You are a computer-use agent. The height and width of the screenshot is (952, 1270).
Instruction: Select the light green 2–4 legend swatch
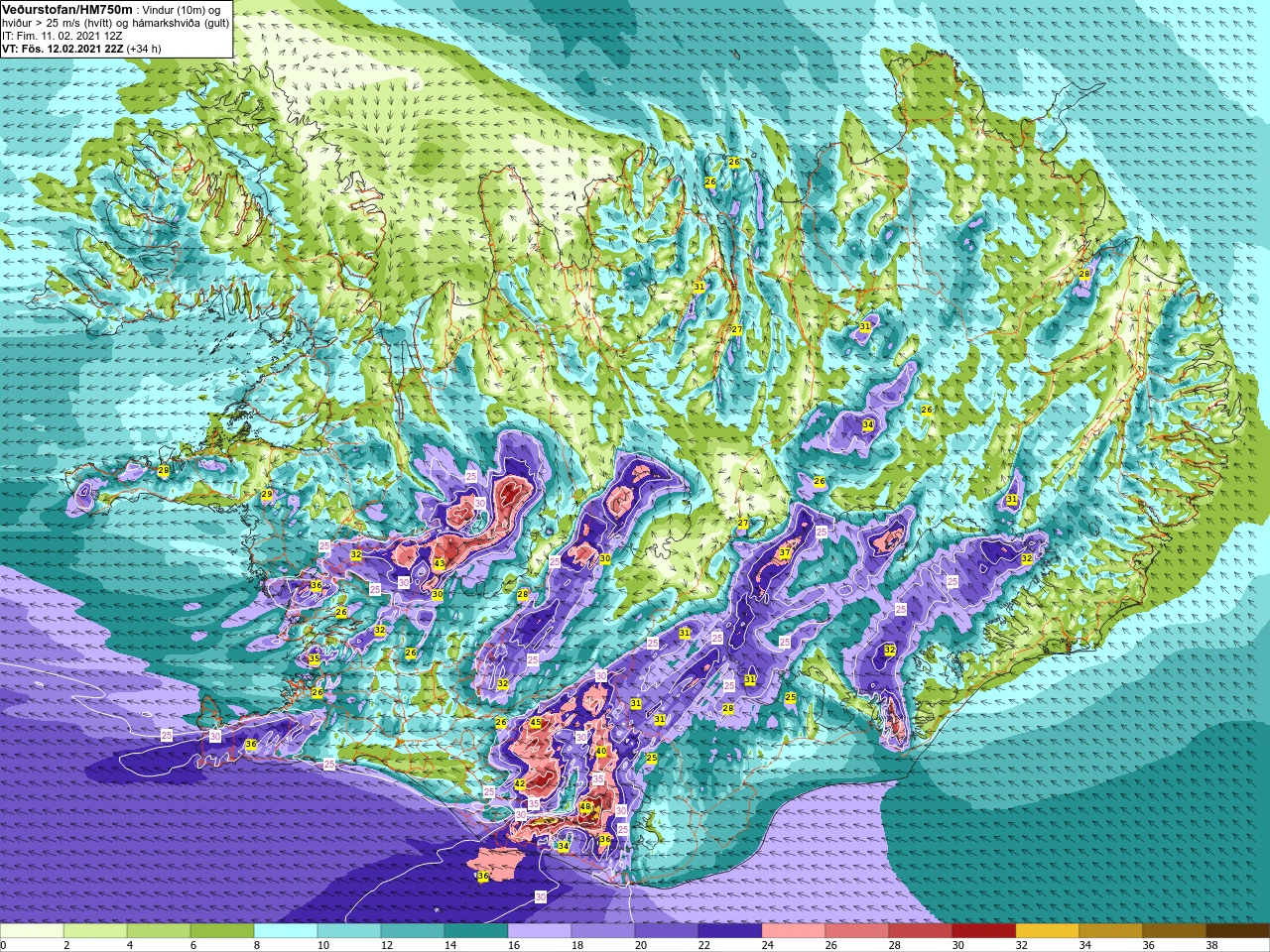[95, 931]
